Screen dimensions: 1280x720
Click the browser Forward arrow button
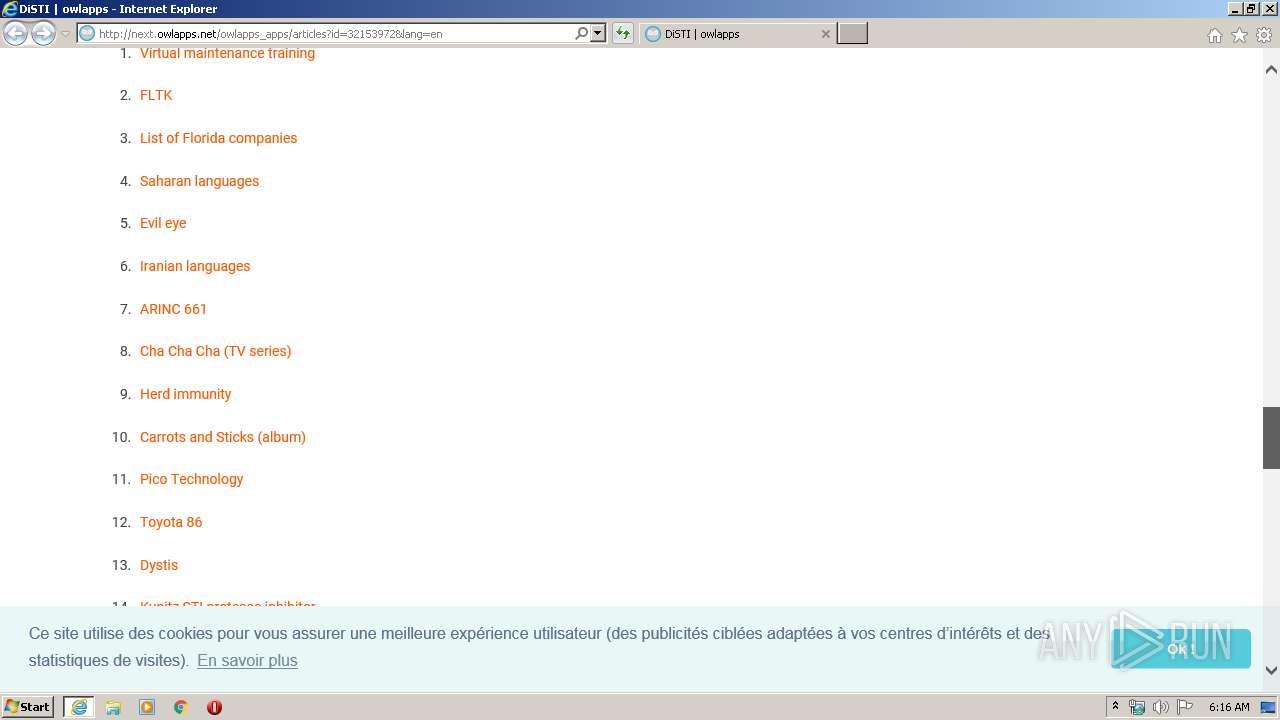(43, 34)
